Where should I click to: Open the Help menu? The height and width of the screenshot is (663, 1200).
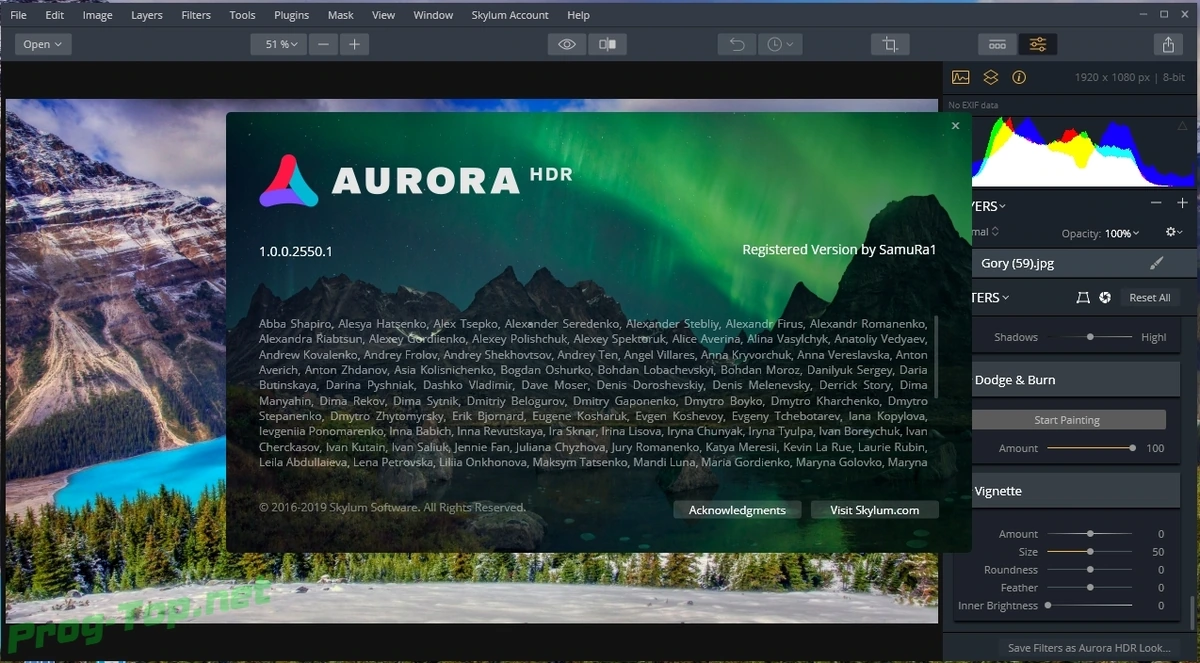point(578,15)
